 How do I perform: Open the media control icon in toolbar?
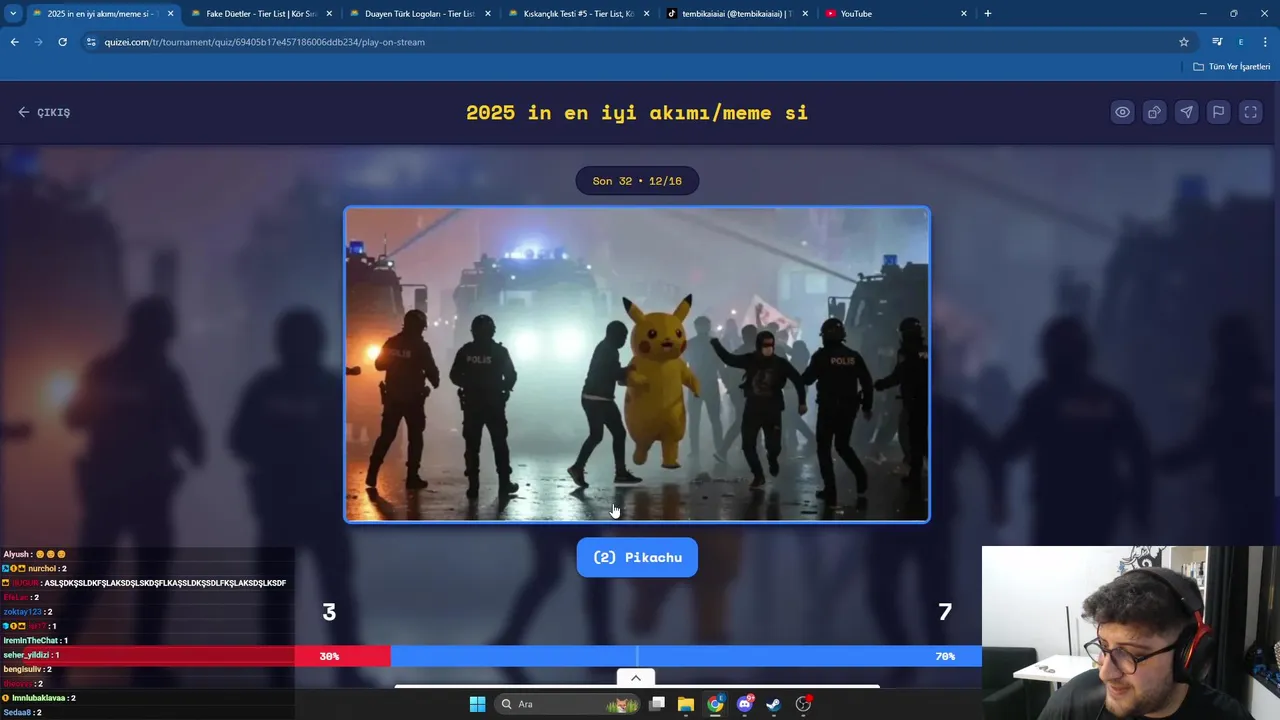[x=1217, y=42]
